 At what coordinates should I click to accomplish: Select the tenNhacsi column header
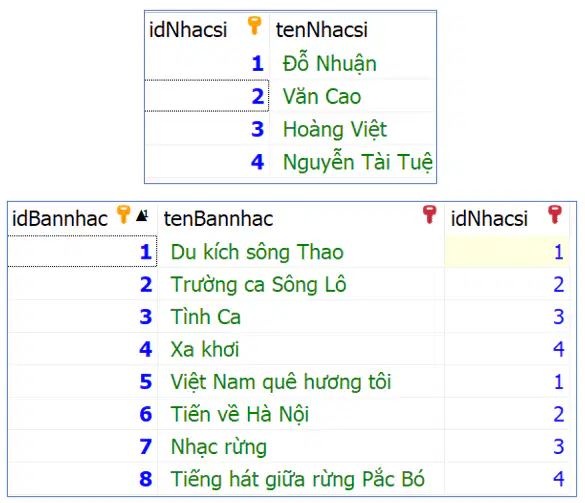coord(322,30)
